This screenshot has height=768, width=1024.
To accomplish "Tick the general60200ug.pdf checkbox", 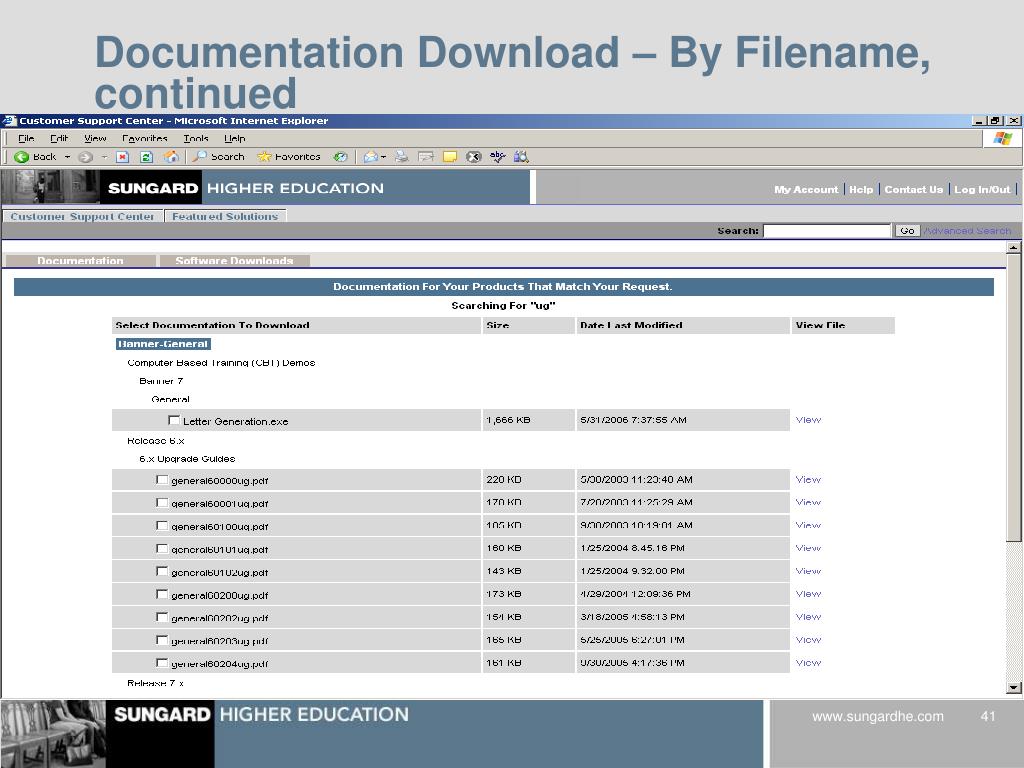I will pos(162,594).
